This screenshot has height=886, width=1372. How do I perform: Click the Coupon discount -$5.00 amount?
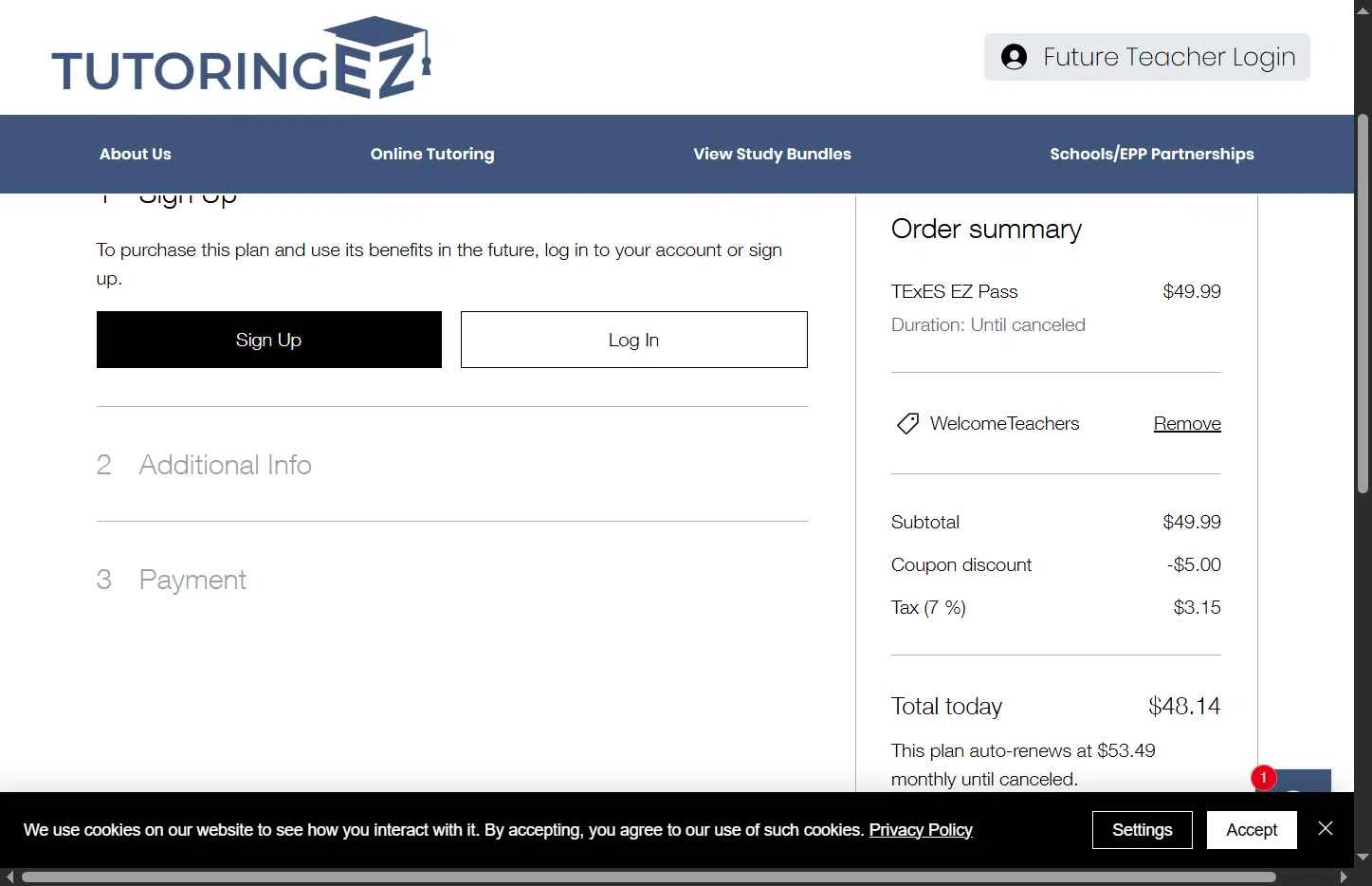coord(1194,564)
